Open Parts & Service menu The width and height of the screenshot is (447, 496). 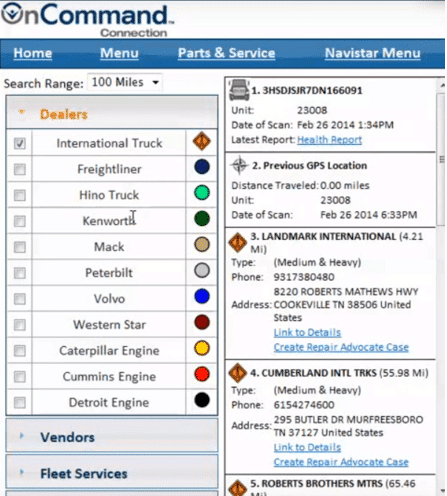pyautogui.click(x=227, y=53)
